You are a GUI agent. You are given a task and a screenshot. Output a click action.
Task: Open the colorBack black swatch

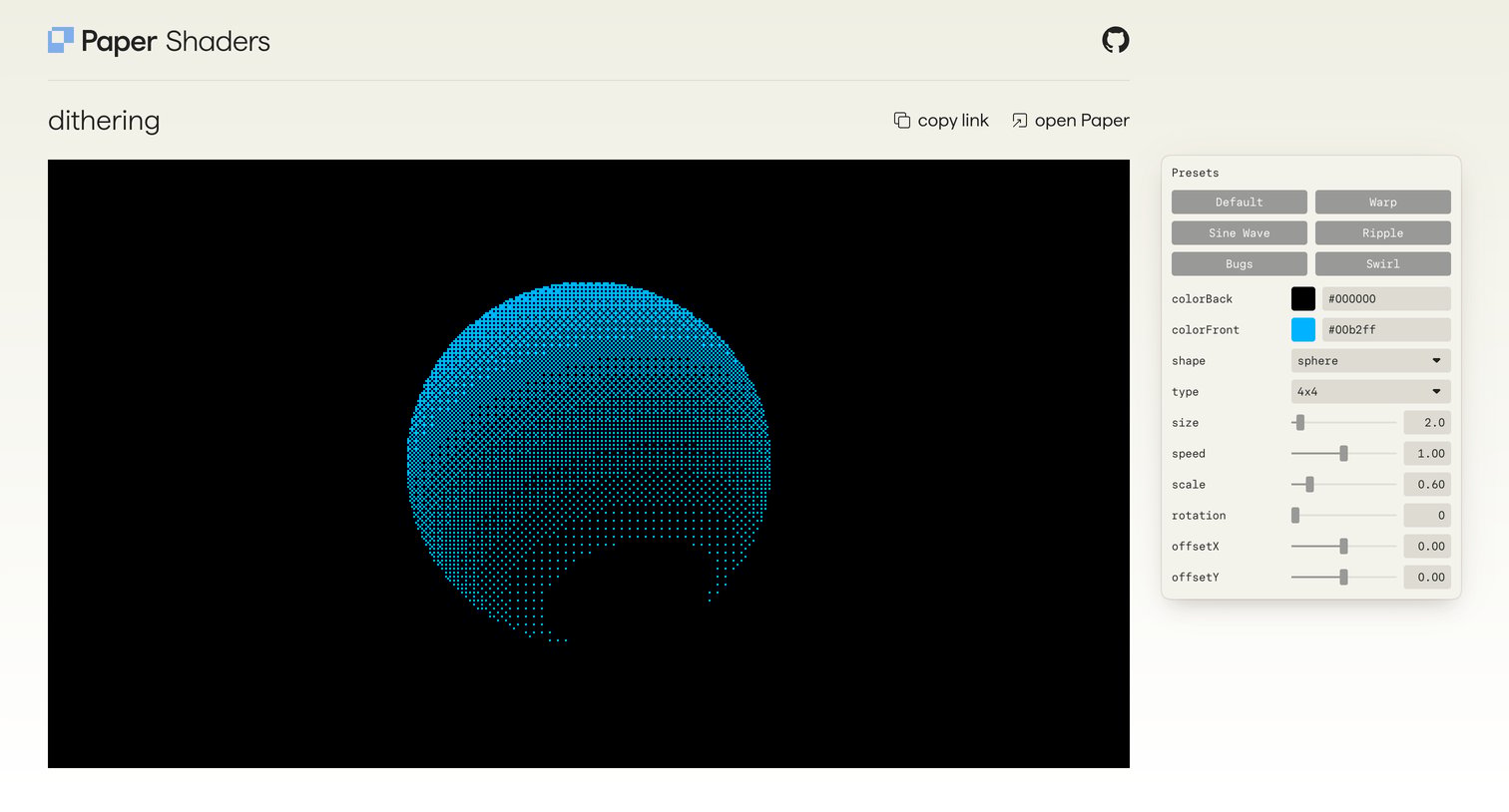1302,298
